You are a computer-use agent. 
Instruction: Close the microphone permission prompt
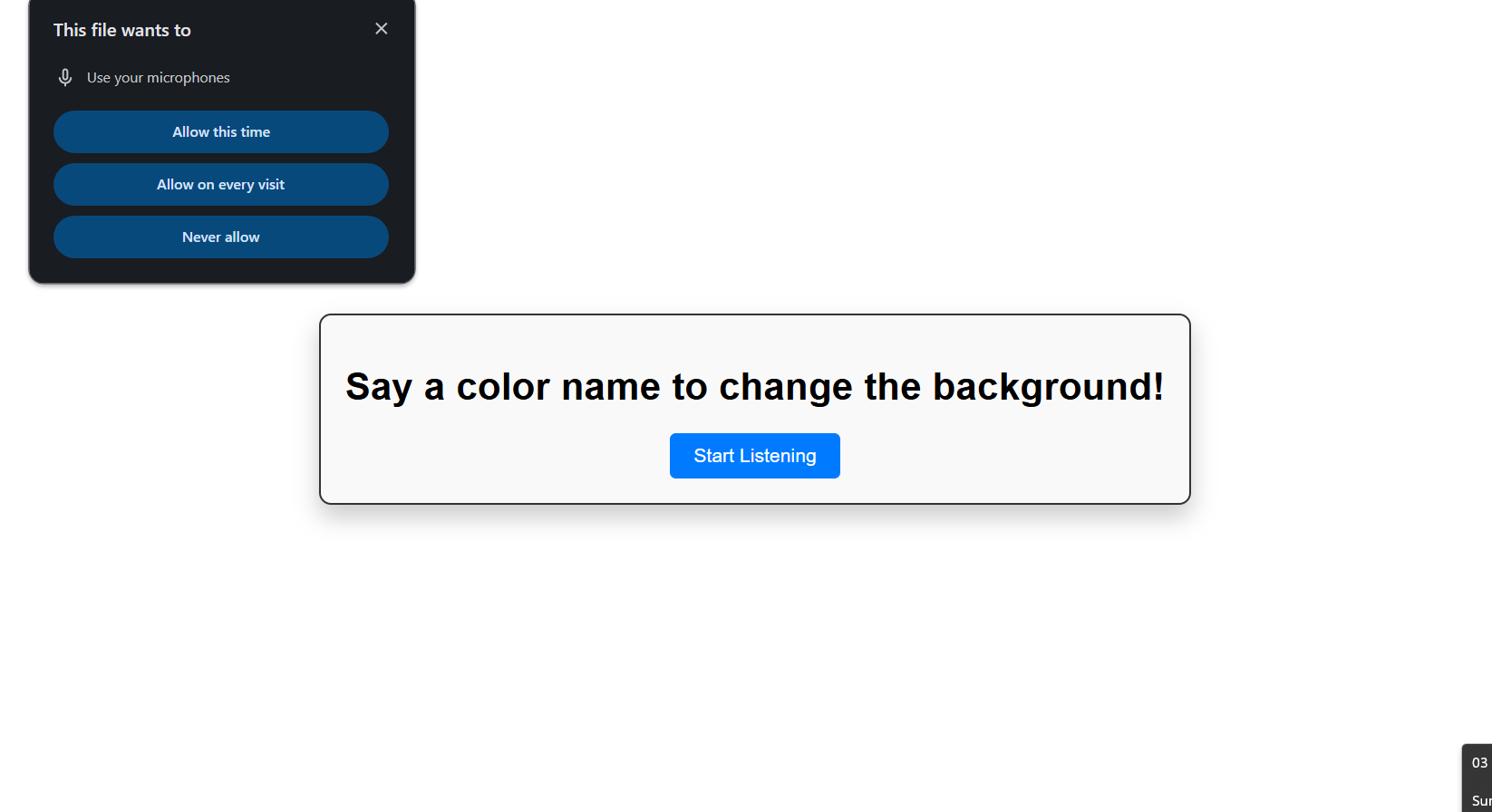click(x=382, y=29)
